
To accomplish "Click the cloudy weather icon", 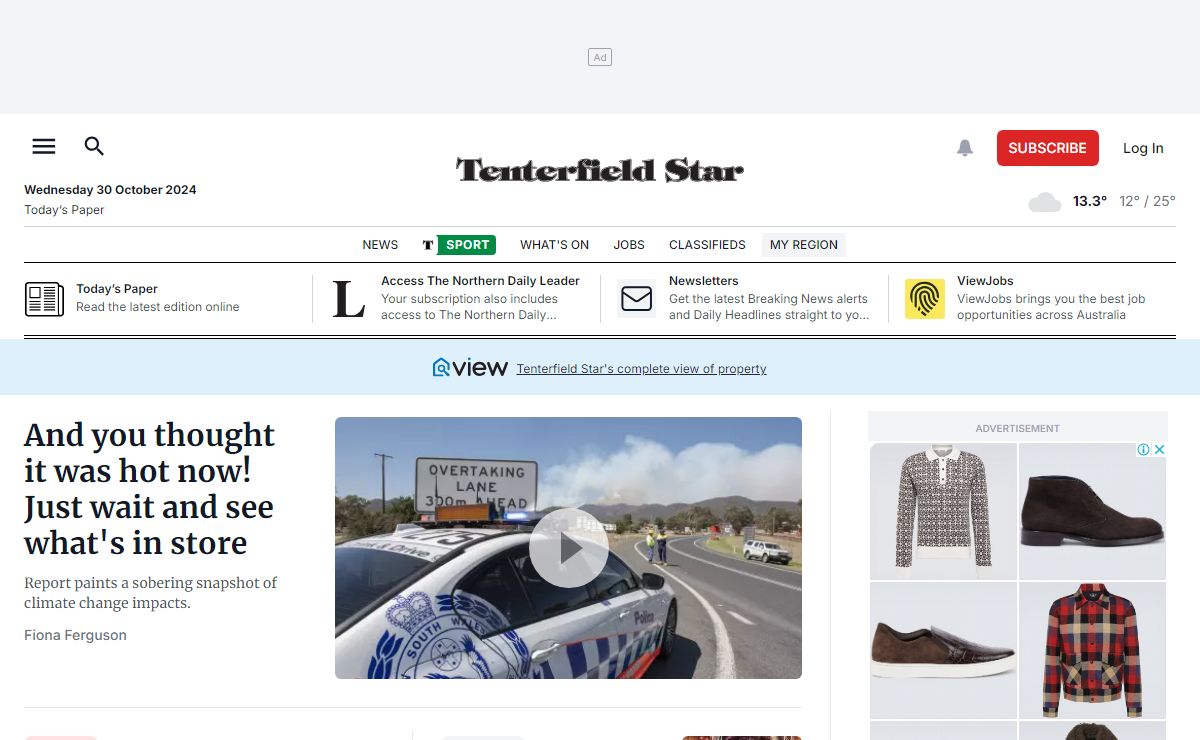I will point(1045,202).
